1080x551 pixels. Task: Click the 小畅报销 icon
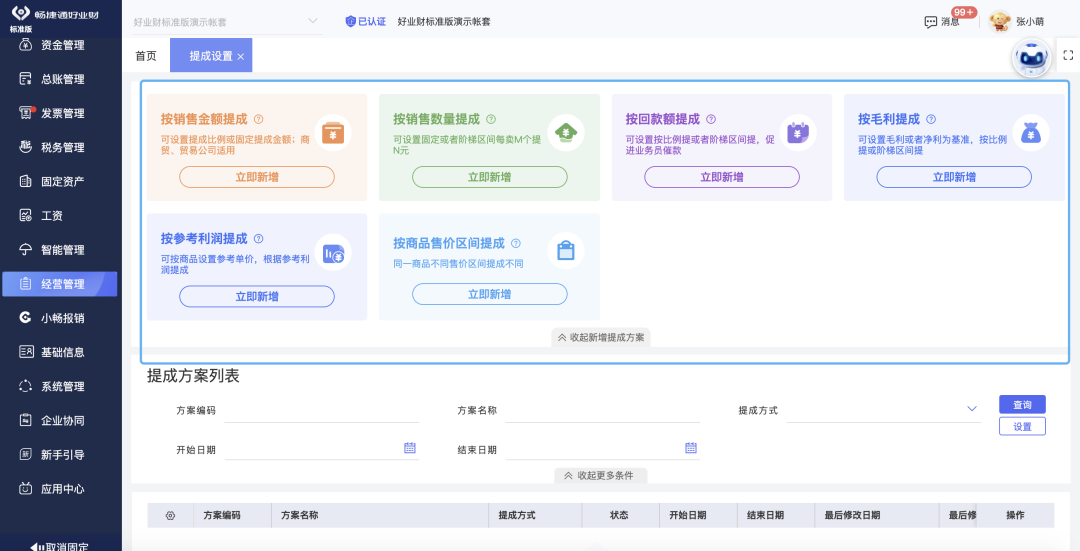(x=25, y=318)
